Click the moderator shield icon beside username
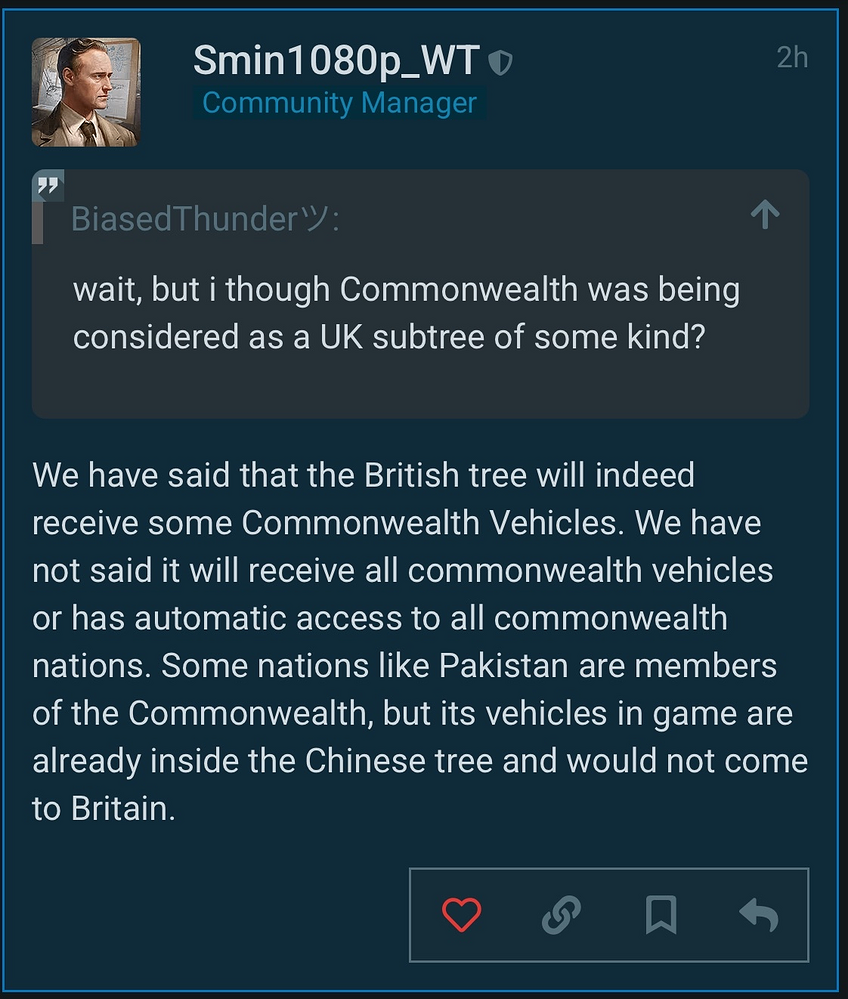848x999 pixels. coord(500,64)
